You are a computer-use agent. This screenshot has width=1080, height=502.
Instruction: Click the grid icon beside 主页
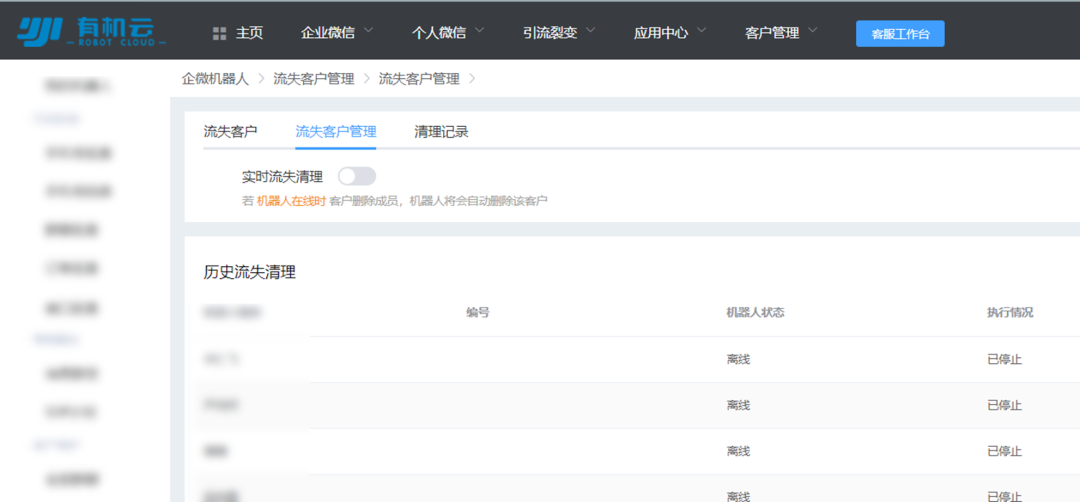click(220, 33)
